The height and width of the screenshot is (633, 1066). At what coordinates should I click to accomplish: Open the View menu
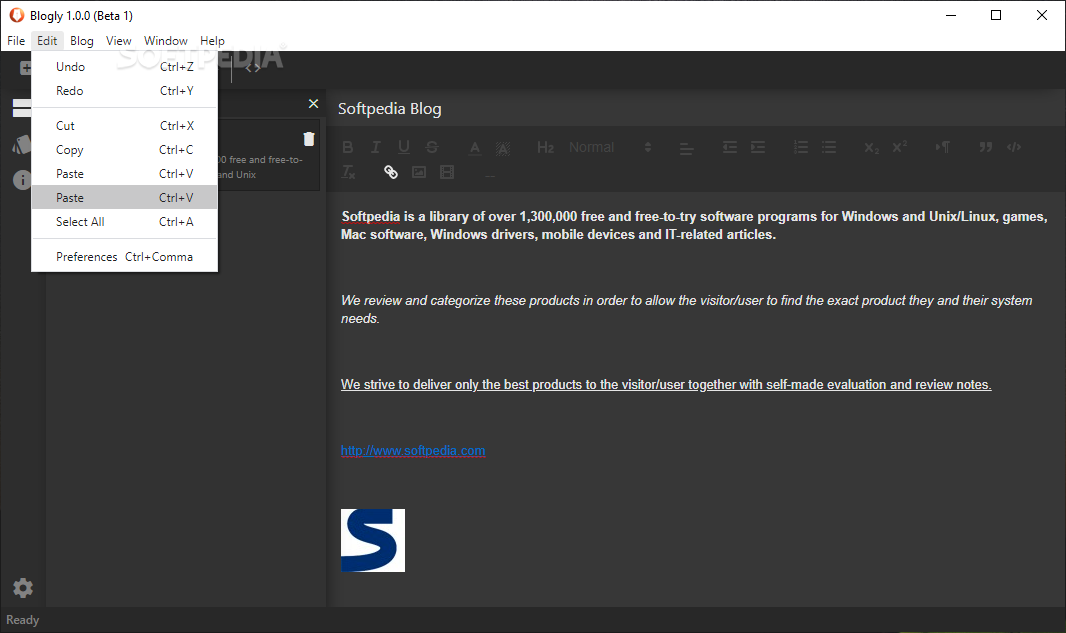pyautogui.click(x=119, y=41)
